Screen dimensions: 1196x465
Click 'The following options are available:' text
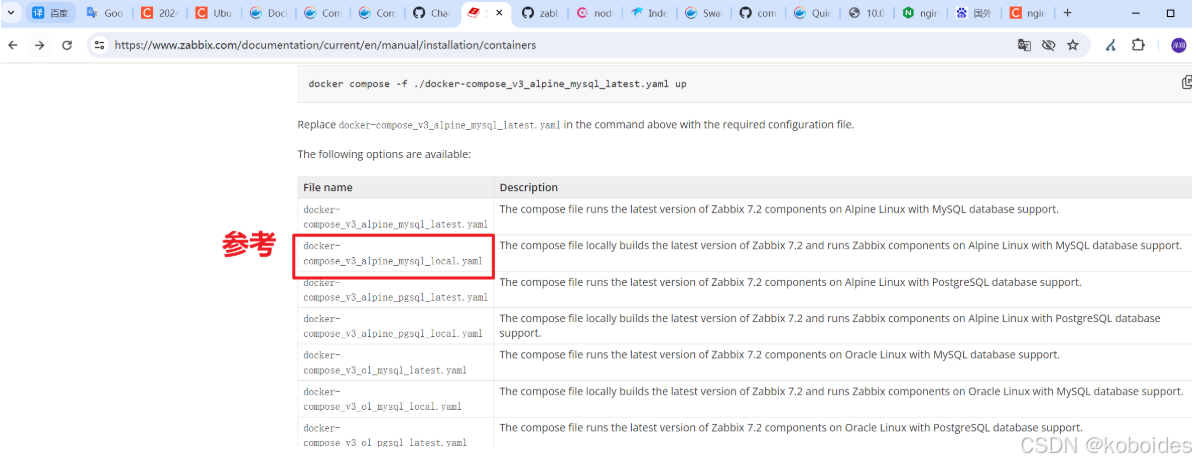[x=384, y=154]
